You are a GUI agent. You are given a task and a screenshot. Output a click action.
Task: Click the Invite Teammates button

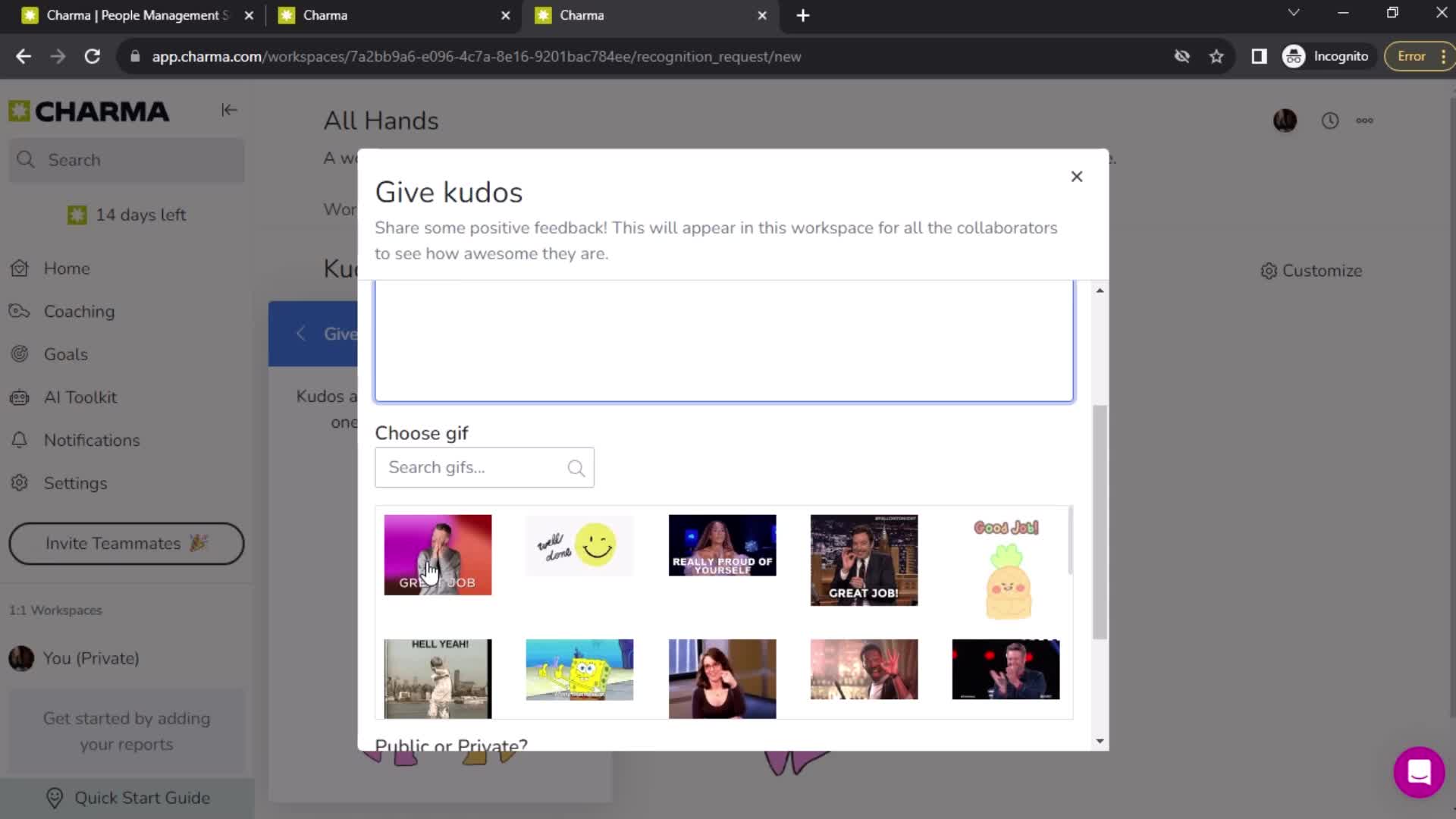(126, 543)
